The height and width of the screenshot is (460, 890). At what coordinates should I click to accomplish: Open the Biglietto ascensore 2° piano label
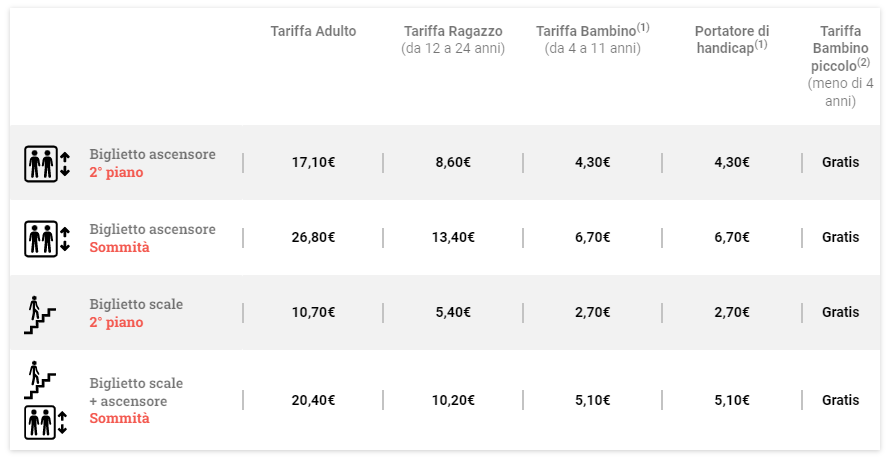point(152,163)
